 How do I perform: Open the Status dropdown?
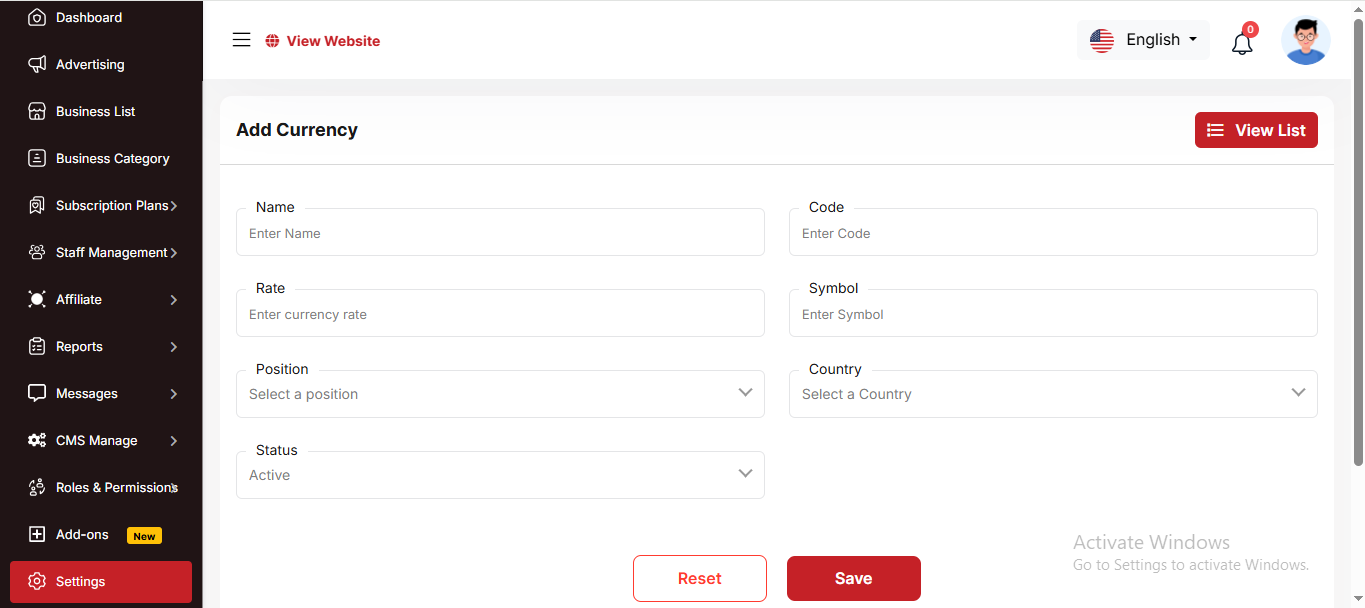click(500, 475)
